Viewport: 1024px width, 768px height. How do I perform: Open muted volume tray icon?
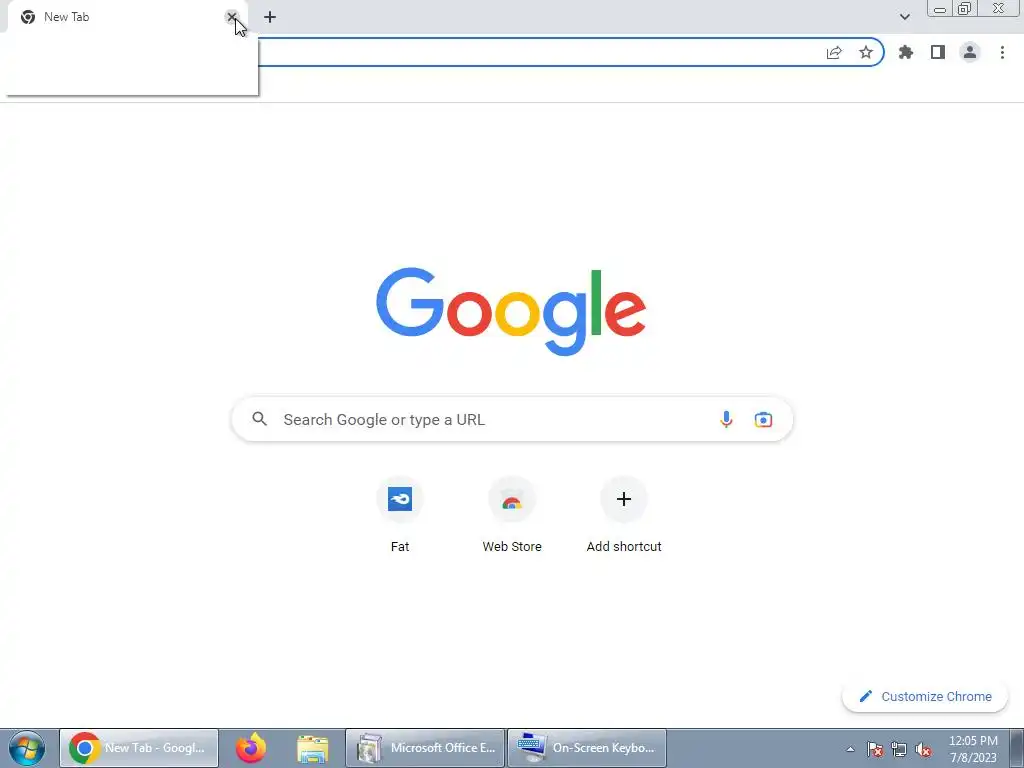[923, 749]
